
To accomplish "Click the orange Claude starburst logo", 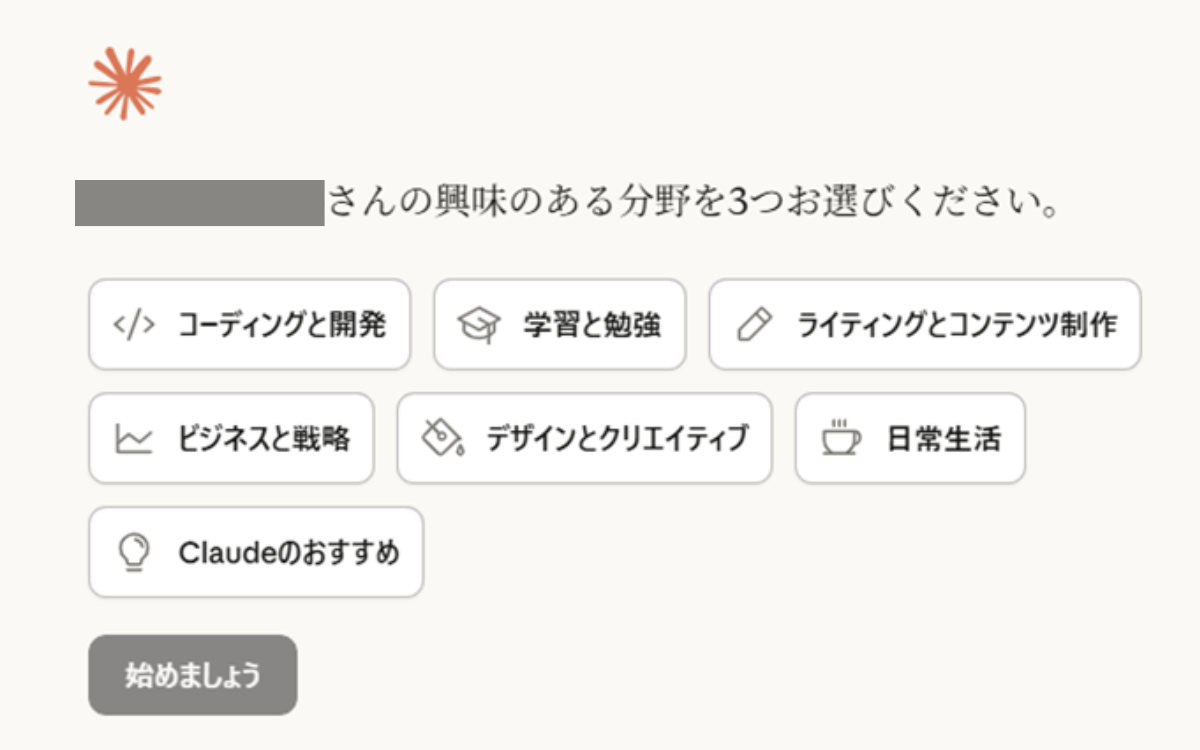I will tap(125, 84).
